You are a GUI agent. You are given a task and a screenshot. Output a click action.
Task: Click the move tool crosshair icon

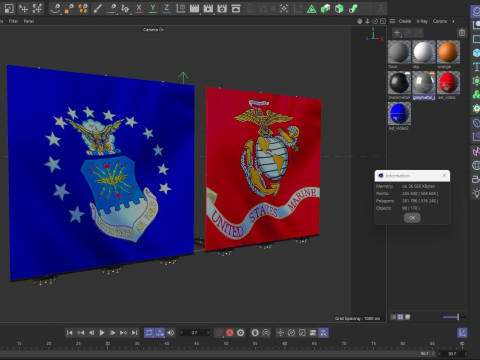coord(23,8)
